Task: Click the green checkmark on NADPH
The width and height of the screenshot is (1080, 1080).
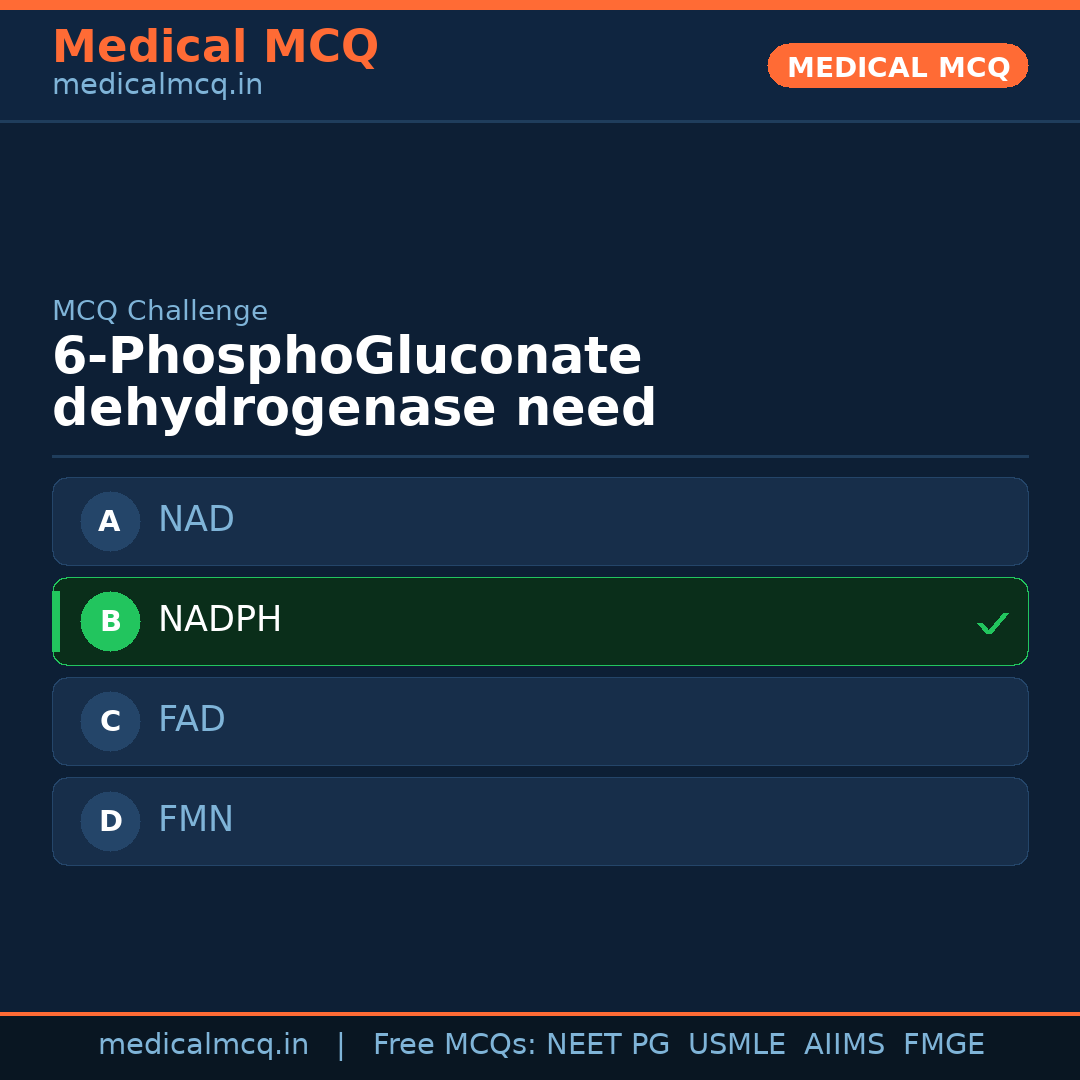Action: 992,623
